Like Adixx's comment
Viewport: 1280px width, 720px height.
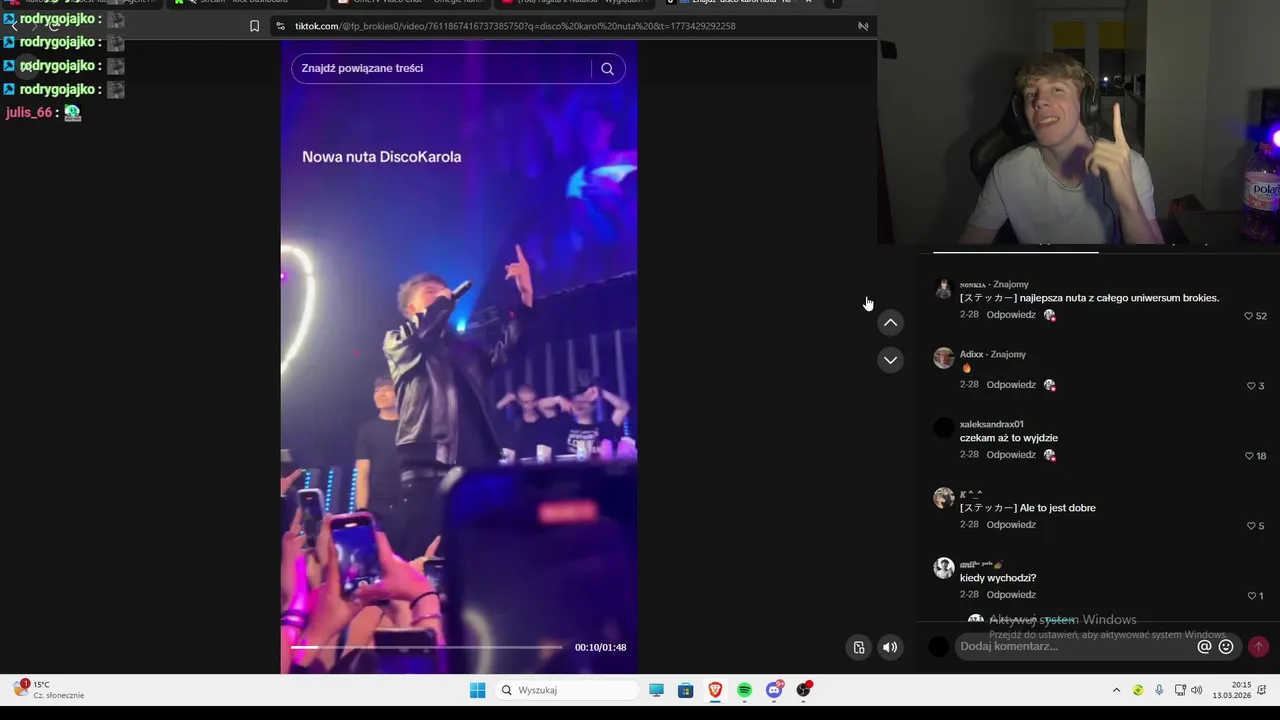click(x=1251, y=386)
